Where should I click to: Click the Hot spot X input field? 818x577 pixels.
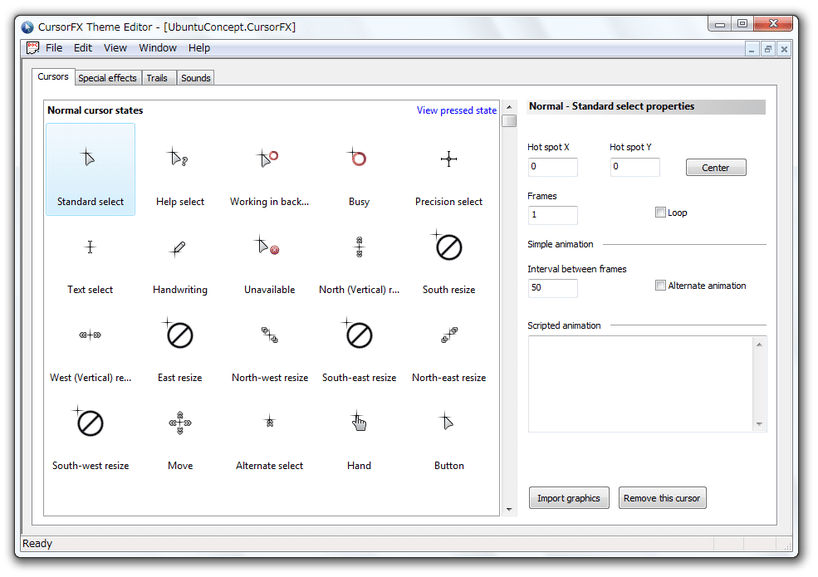point(552,167)
